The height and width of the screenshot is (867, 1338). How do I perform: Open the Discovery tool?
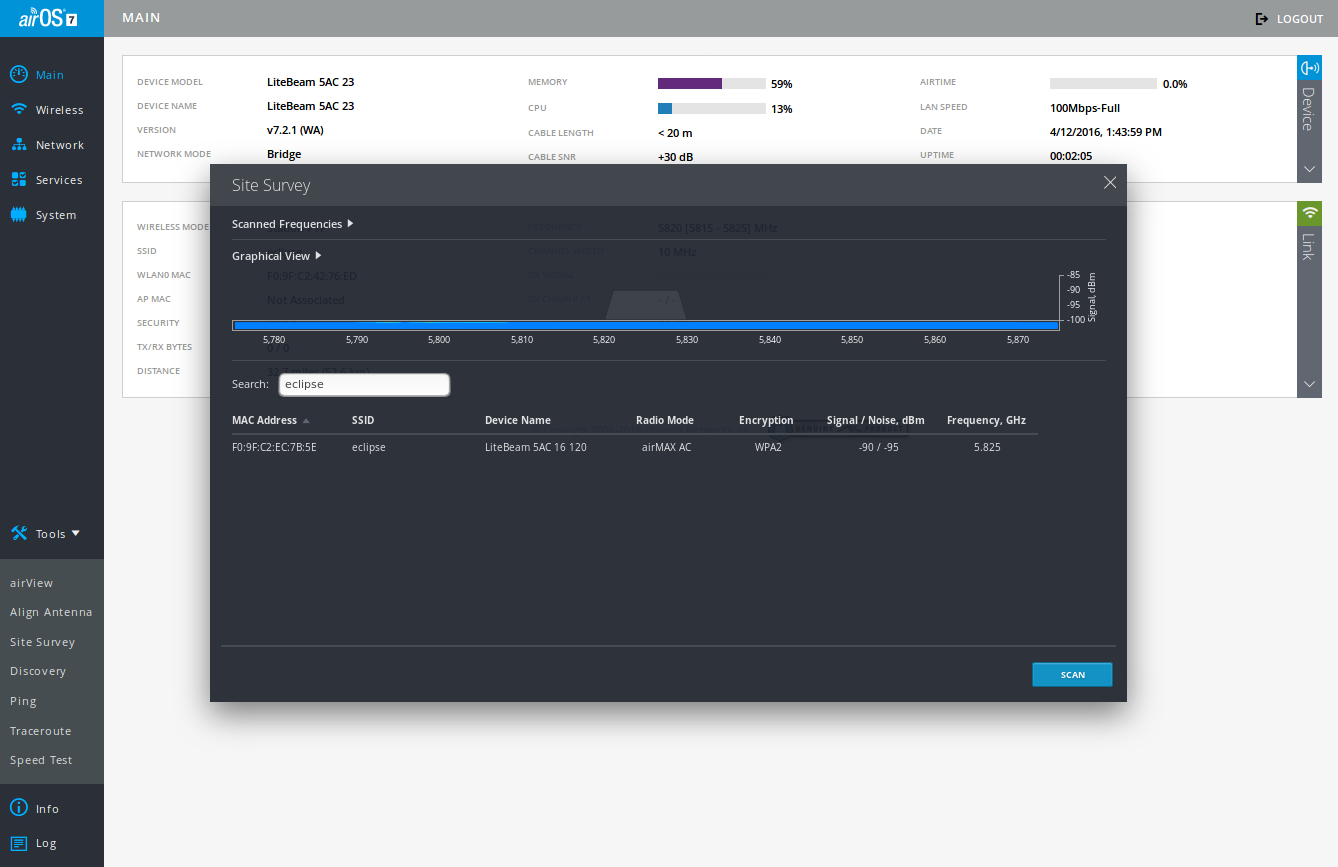click(x=38, y=671)
